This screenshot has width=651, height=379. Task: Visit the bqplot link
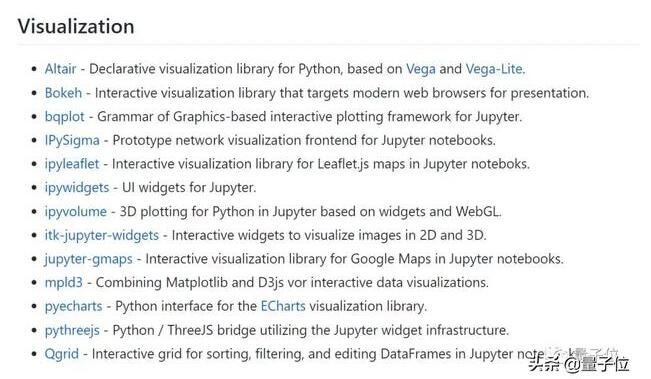point(64,117)
